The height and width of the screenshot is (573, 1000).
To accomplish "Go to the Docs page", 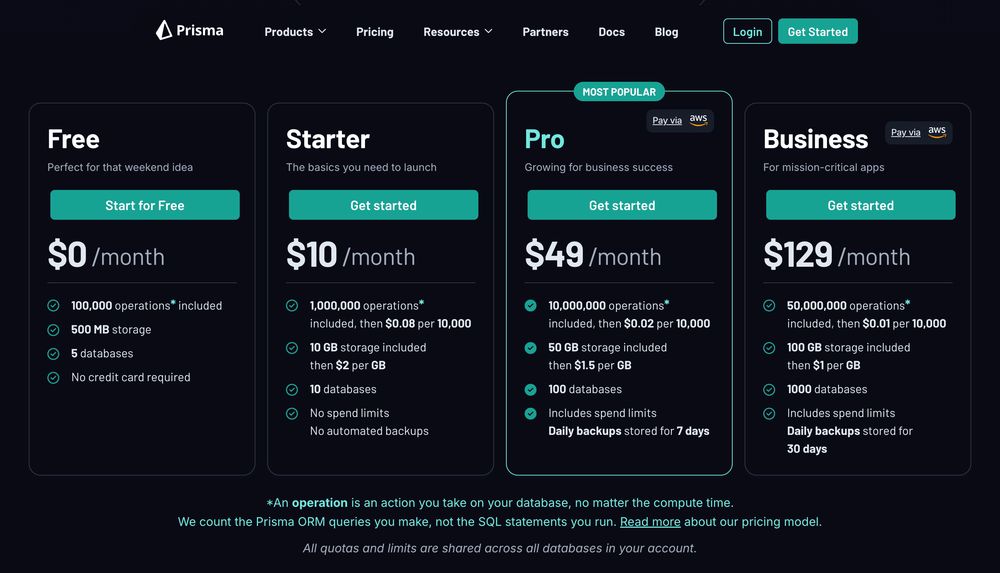I will 611,32.
